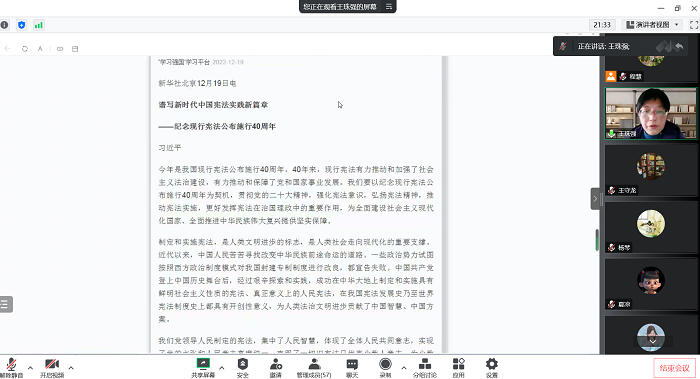Expand video options arrow beside 开启视频
The image size is (700, 379).
click(x=71, y=368)
